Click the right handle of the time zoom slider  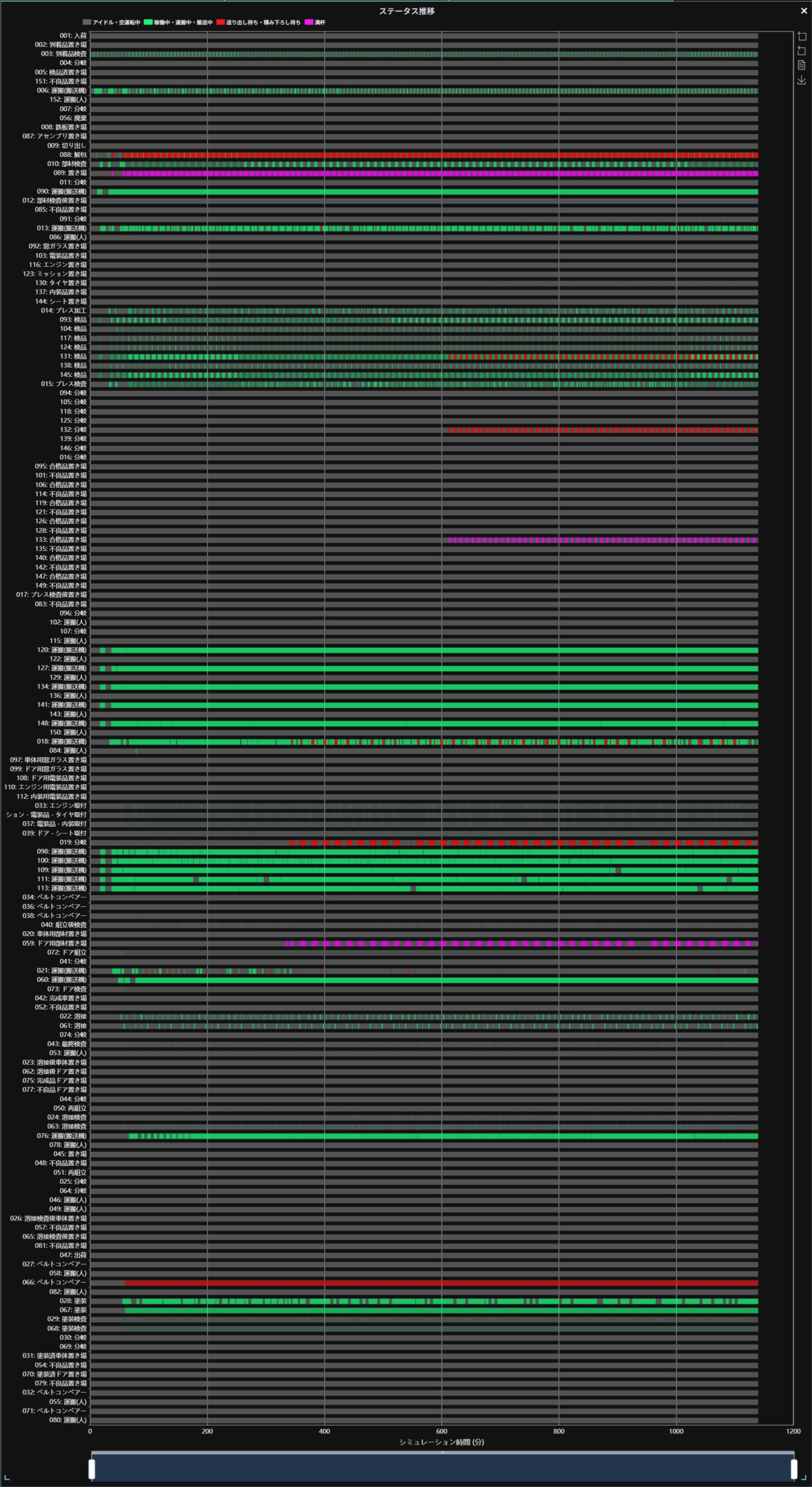click(x=793, y=1468)
